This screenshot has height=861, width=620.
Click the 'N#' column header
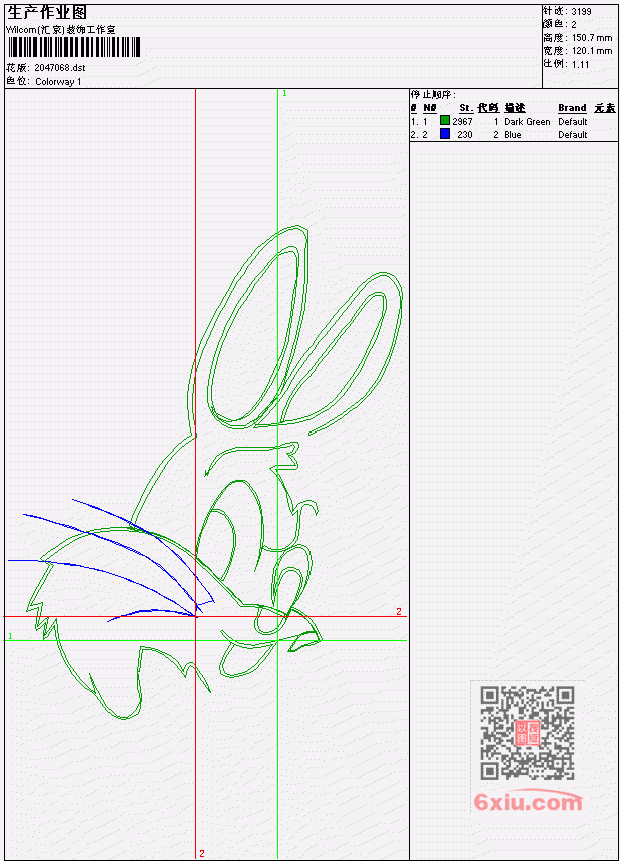(x=430, y=108)
